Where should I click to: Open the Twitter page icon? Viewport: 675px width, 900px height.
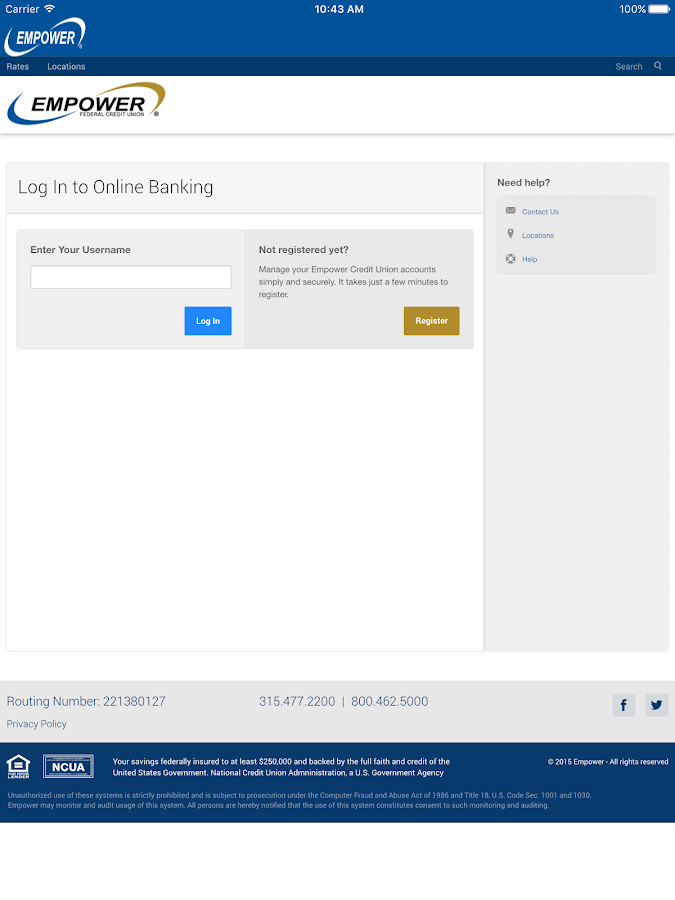[657, 705]
